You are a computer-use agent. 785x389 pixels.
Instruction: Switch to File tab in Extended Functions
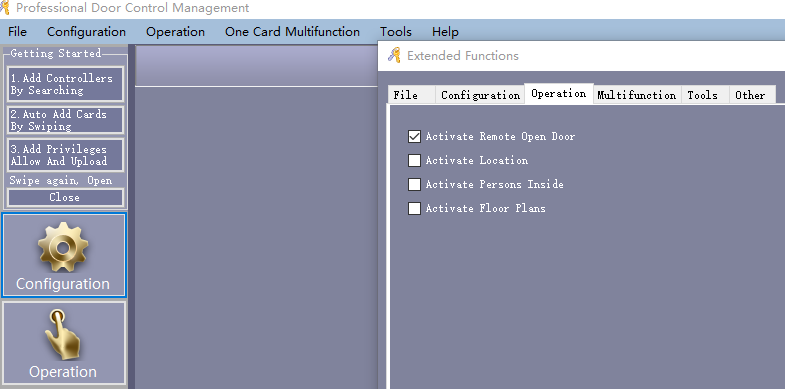(x=411, y=95)
